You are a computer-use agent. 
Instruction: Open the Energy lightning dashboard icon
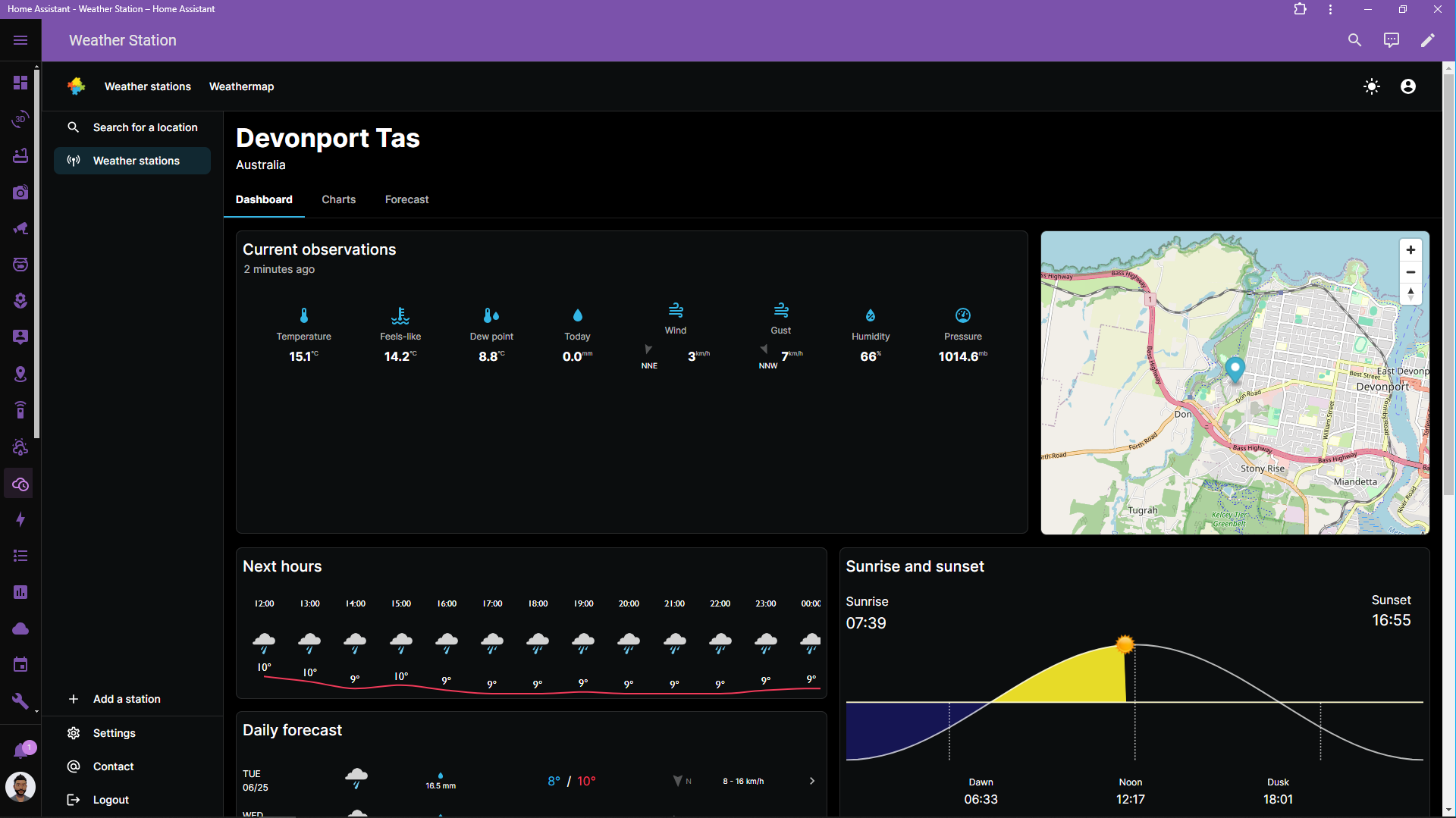(x=20, y=519)
